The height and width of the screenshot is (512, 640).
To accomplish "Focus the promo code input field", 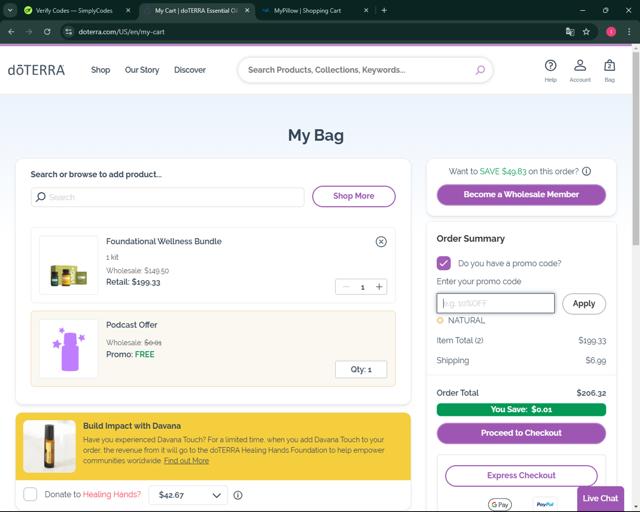I will (x=496, y=303).
